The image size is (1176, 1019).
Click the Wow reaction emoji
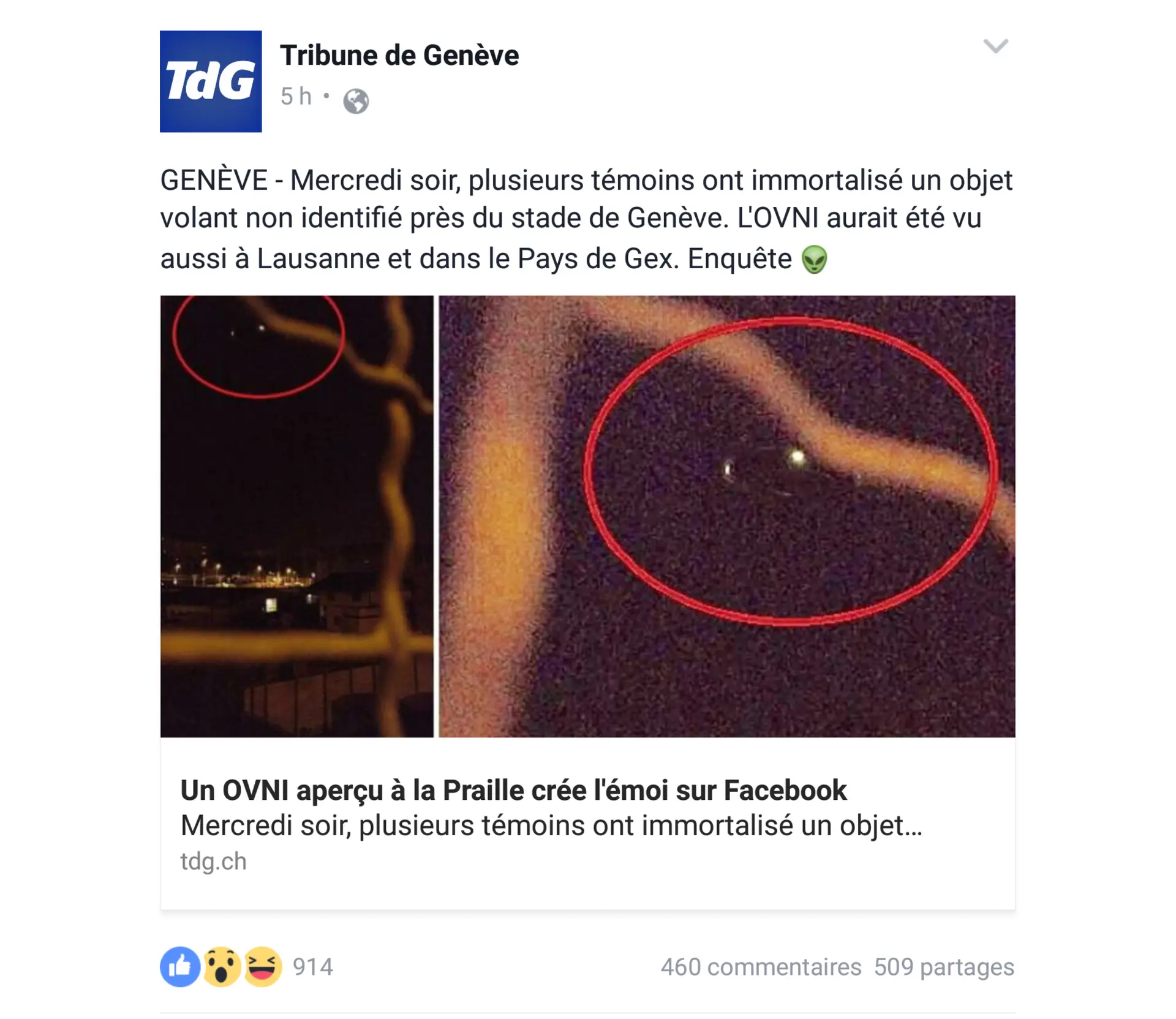[x=222, y=967]
